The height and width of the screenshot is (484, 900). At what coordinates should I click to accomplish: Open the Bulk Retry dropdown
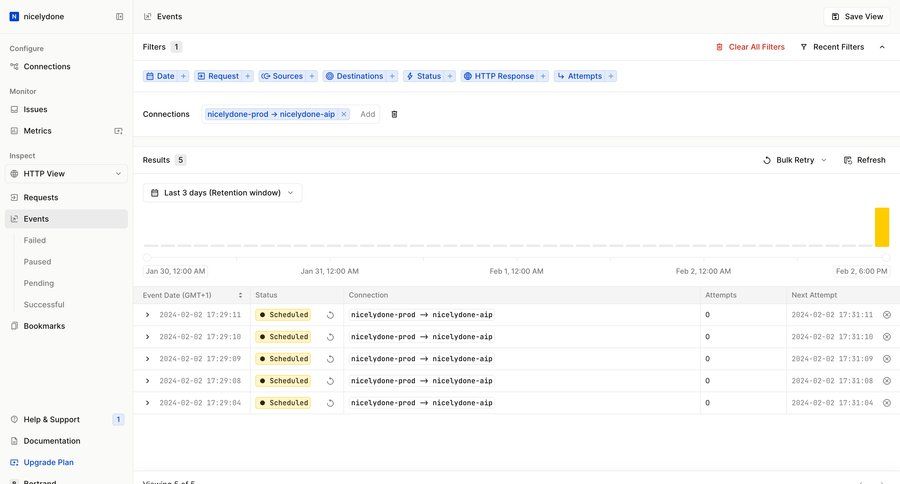(x=795, y=160)
